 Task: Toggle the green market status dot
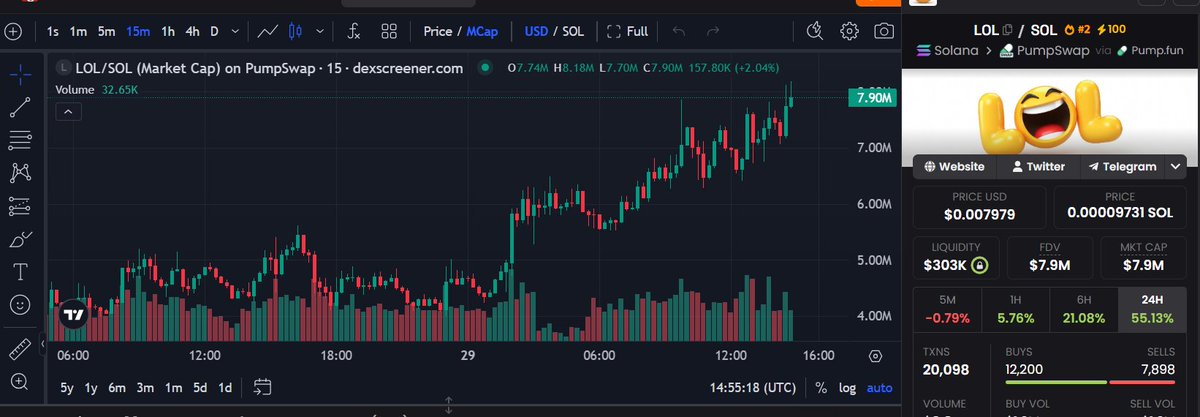tap(485, 68)
